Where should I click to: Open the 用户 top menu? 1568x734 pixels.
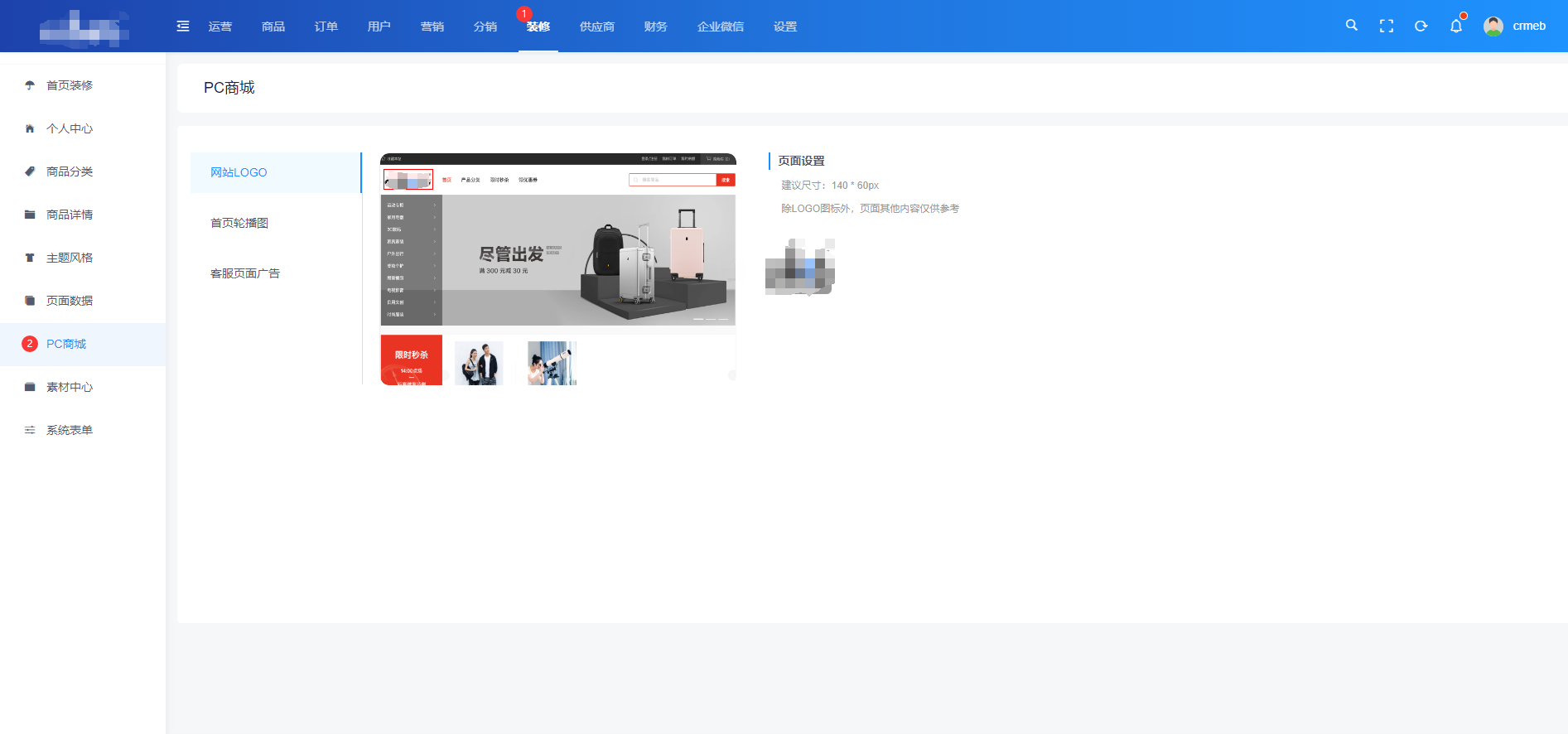[379, 27]
